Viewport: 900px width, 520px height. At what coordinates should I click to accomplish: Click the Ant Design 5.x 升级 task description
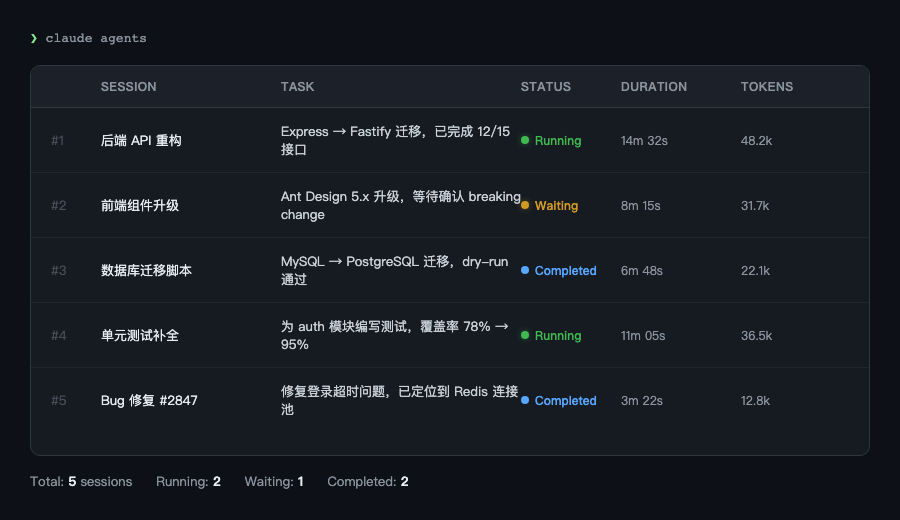401,205
